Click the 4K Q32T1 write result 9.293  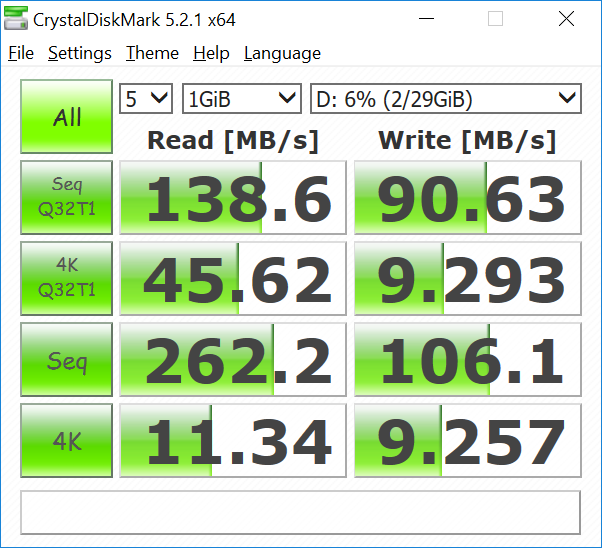coord(468,278)
